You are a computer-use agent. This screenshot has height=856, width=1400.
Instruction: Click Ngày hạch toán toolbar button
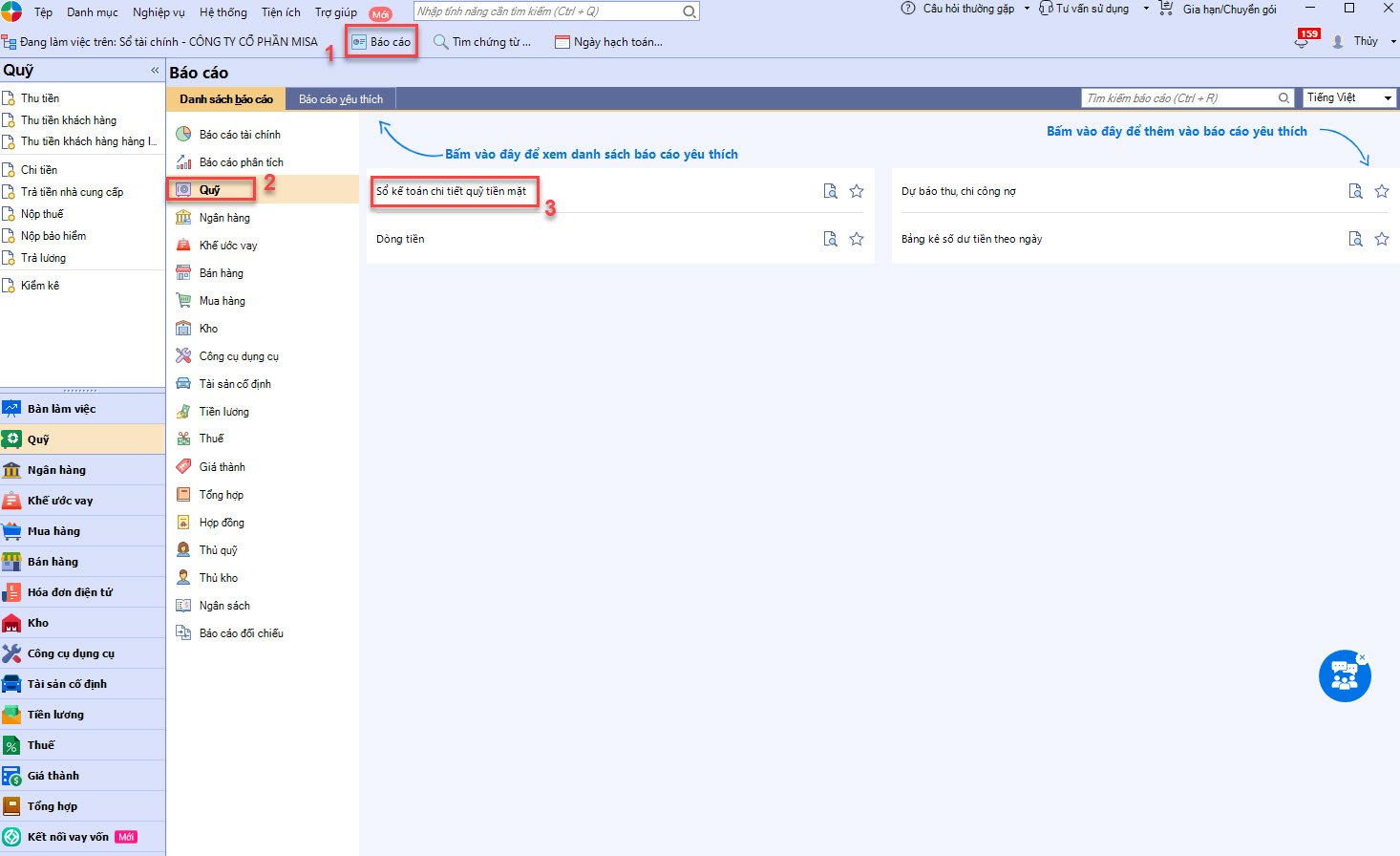pyautogui.click(x=609, y=42)
